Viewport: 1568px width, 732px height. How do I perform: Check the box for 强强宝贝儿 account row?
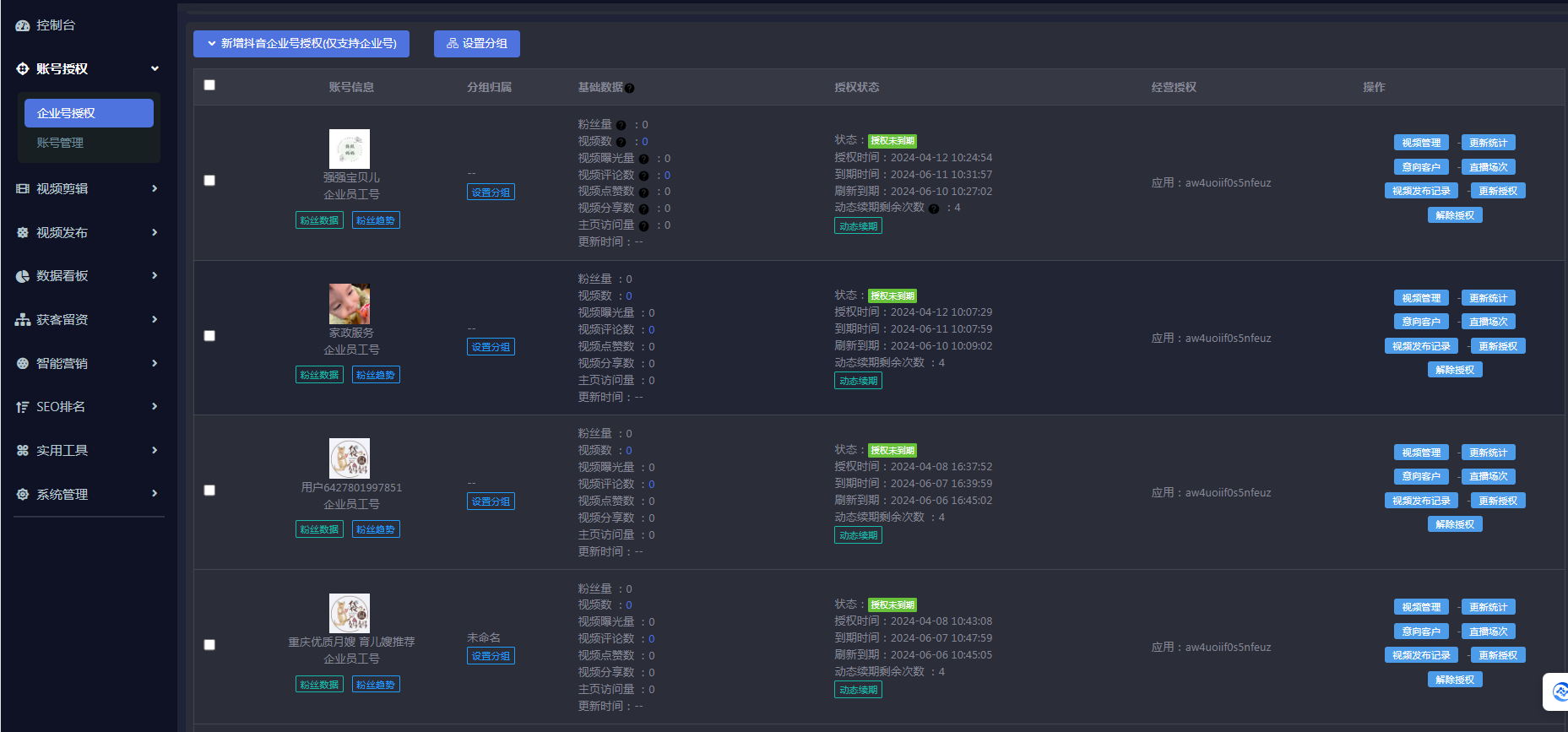point(209,181)
